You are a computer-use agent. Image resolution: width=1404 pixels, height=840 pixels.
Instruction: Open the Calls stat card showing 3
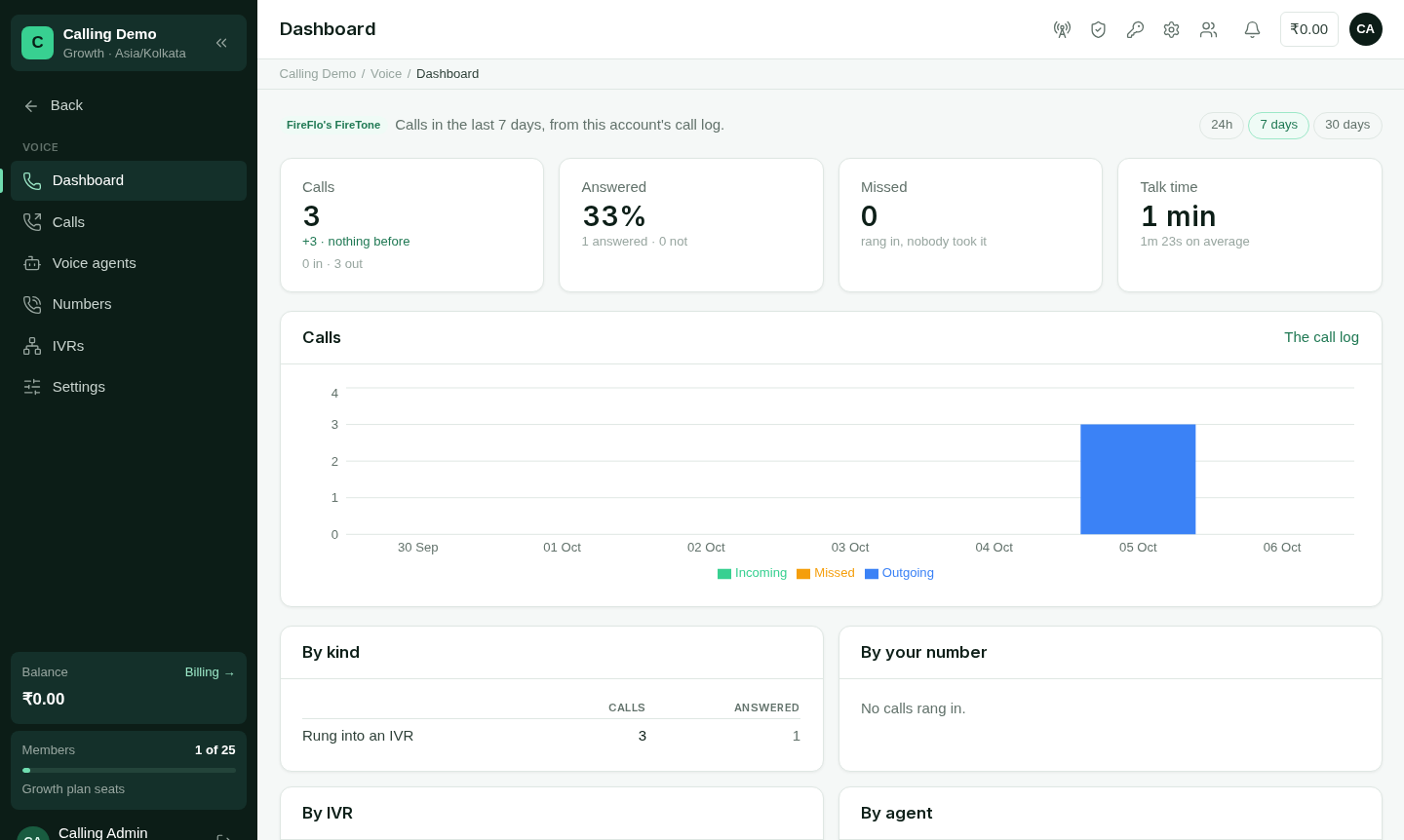coord(411,225)
